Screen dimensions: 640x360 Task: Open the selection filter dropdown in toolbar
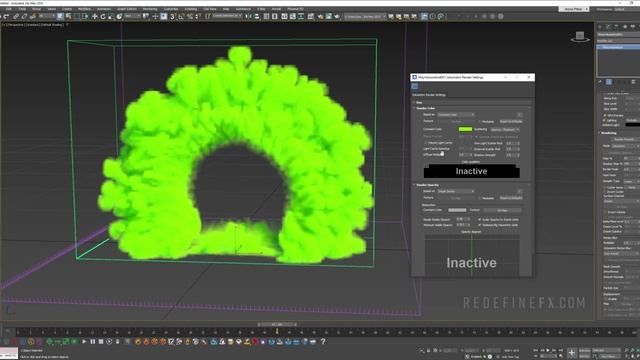[x=46, y=16]
